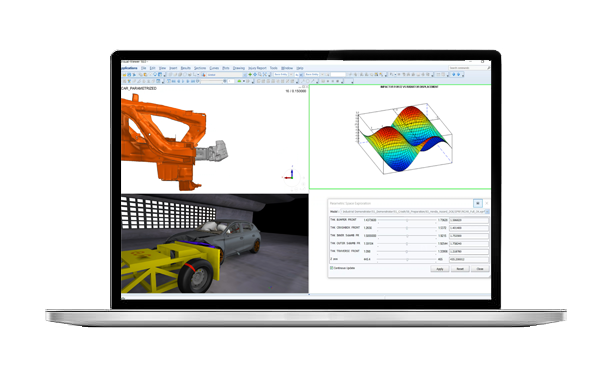Click the 3D surface plot in green-bordered window
This screenshot has height=374, width=612.
(404, 139)
